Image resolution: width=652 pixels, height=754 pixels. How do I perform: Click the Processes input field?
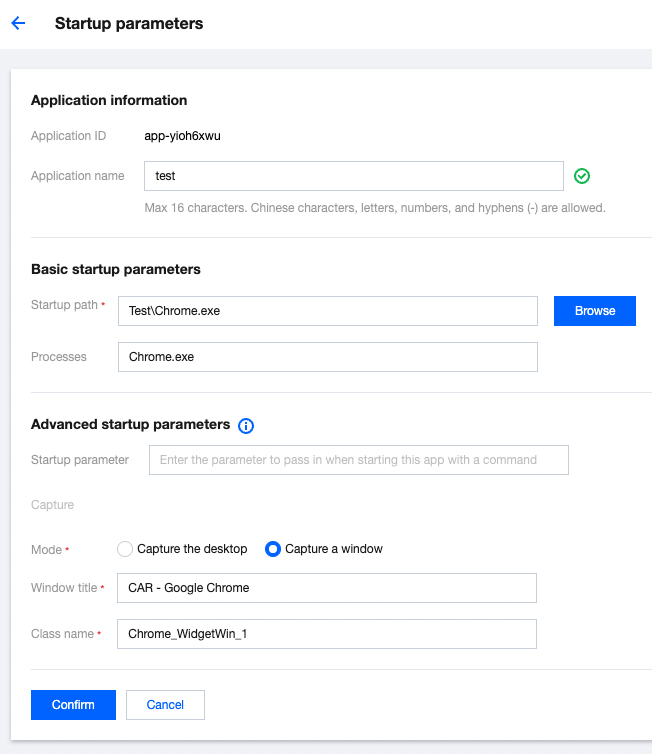pos(327,357)
